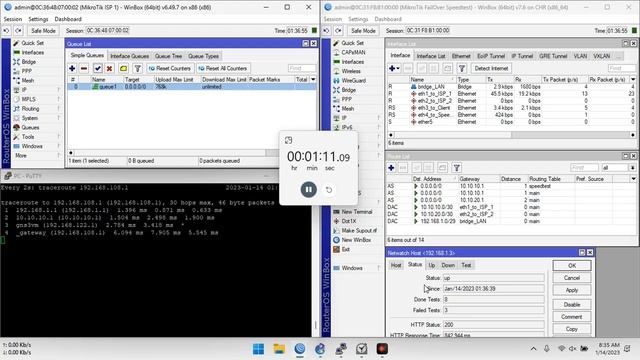
Task: Toggle Safe Mode in right WinBox
Action: 363,31
